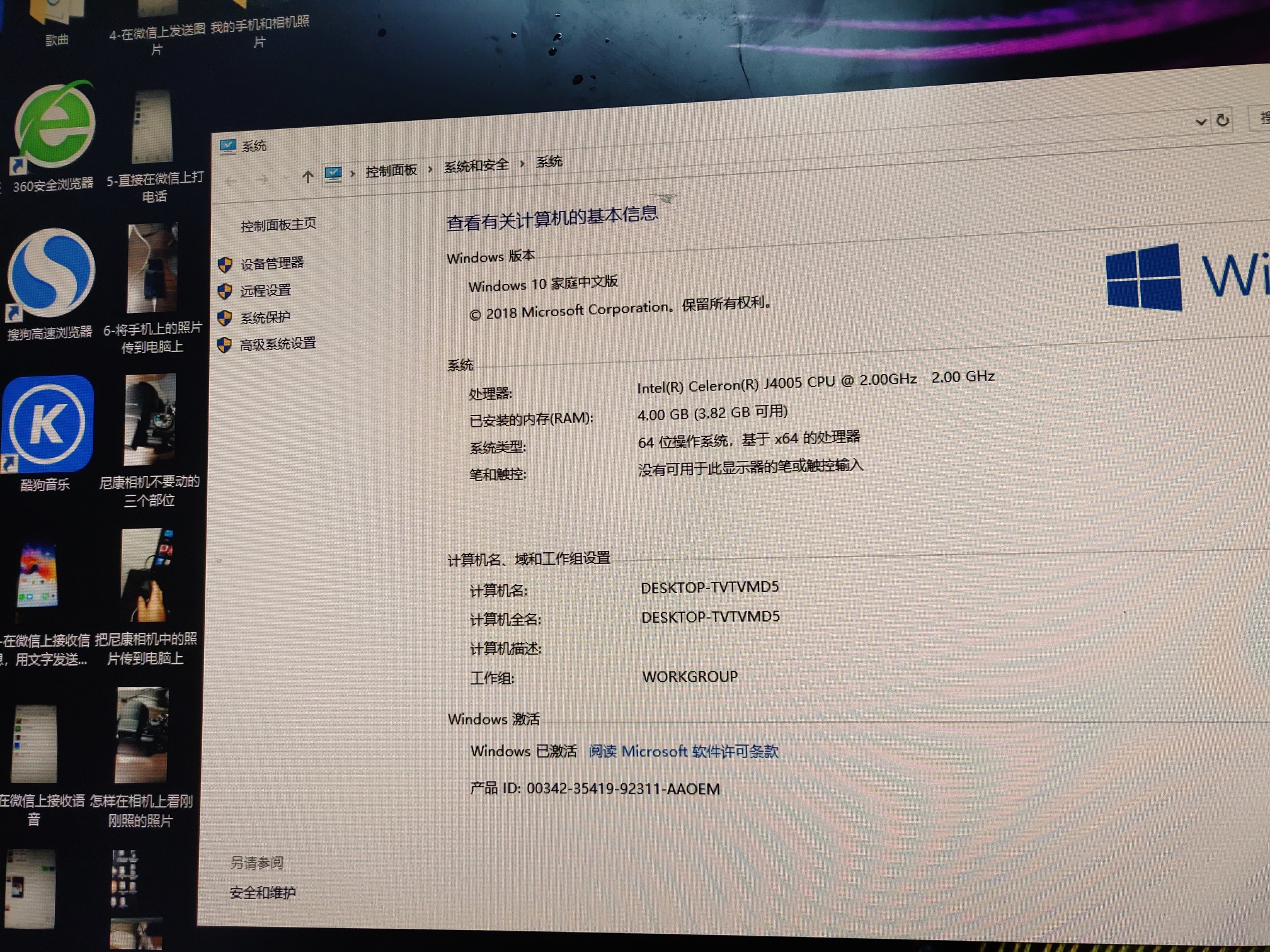Open 阅读 Microsoft 软件许可条款 link

click(x=684, y=751)
